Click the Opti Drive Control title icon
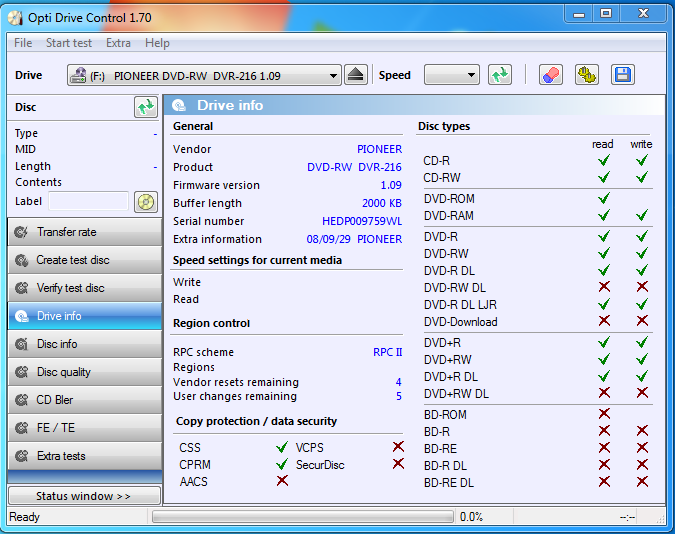The image size is (675, 534). pyautogui.click(x=15, y=18)
